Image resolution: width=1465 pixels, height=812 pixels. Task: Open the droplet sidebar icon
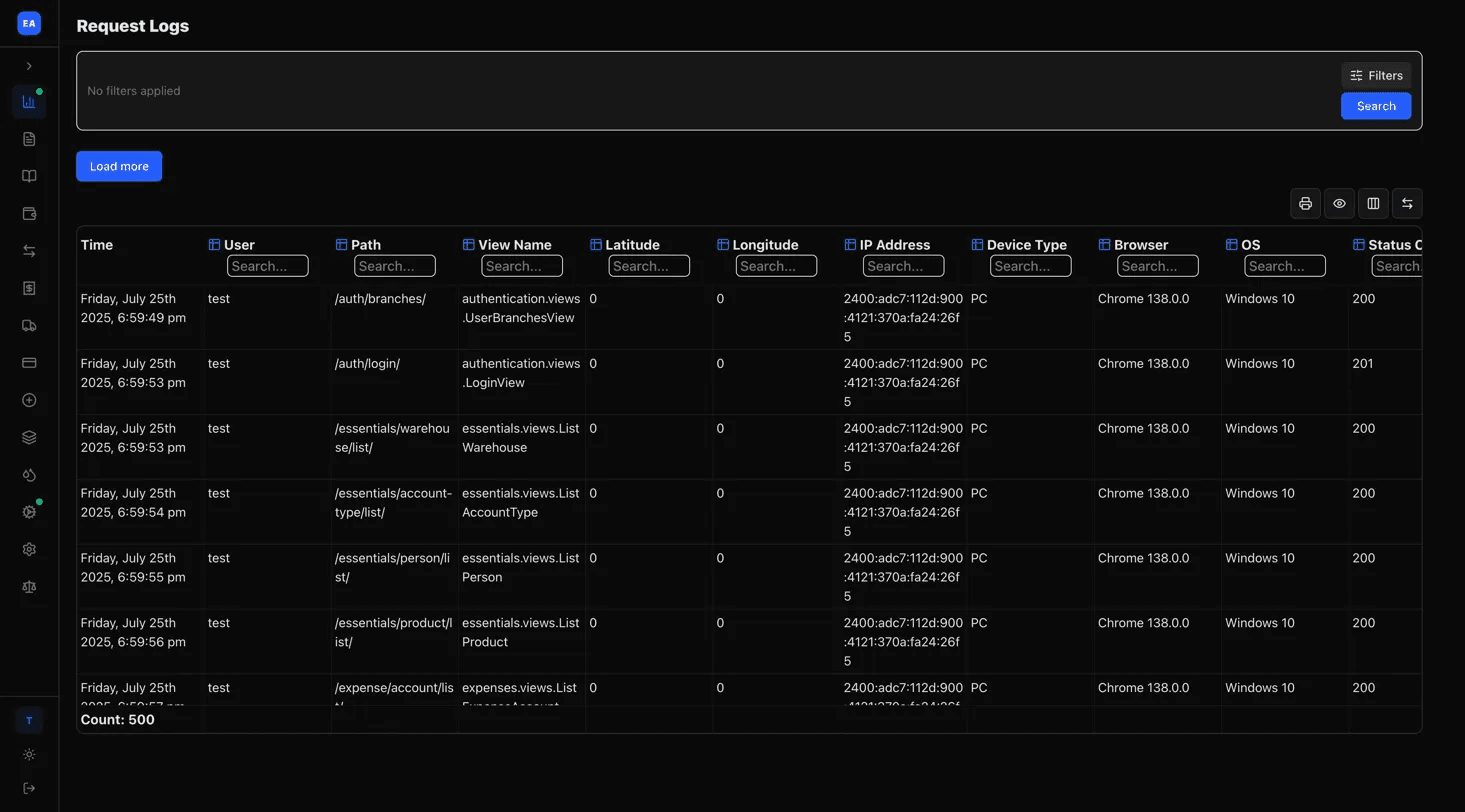[x=29, y=475]
